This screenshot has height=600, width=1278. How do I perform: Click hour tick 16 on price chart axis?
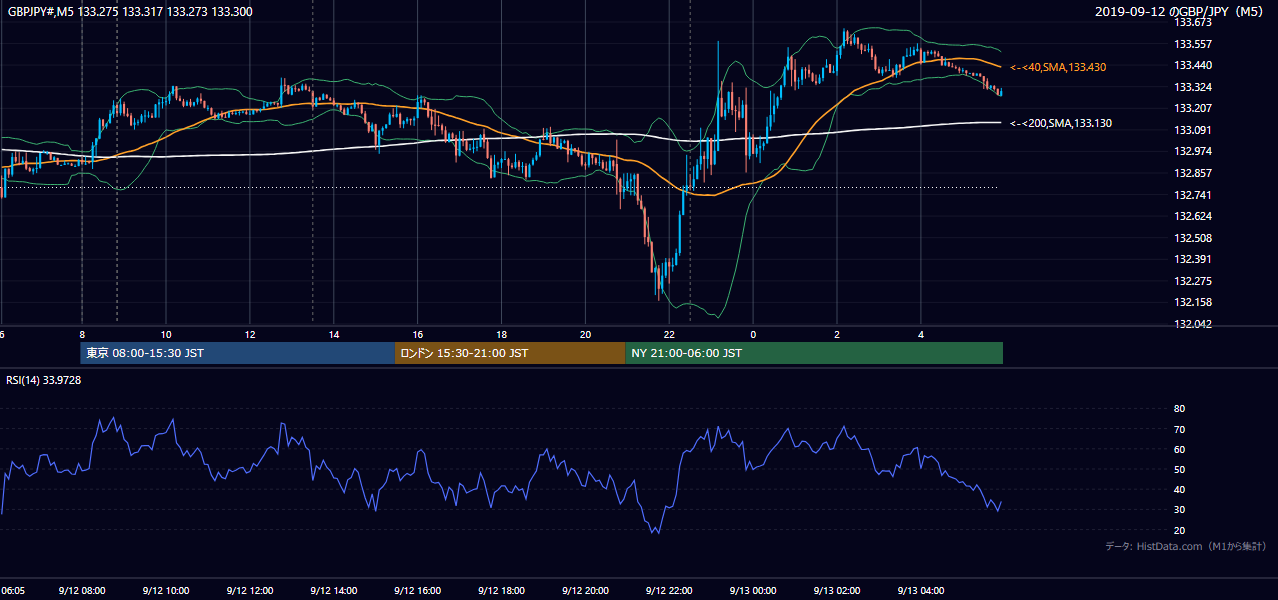click(418, 335)
